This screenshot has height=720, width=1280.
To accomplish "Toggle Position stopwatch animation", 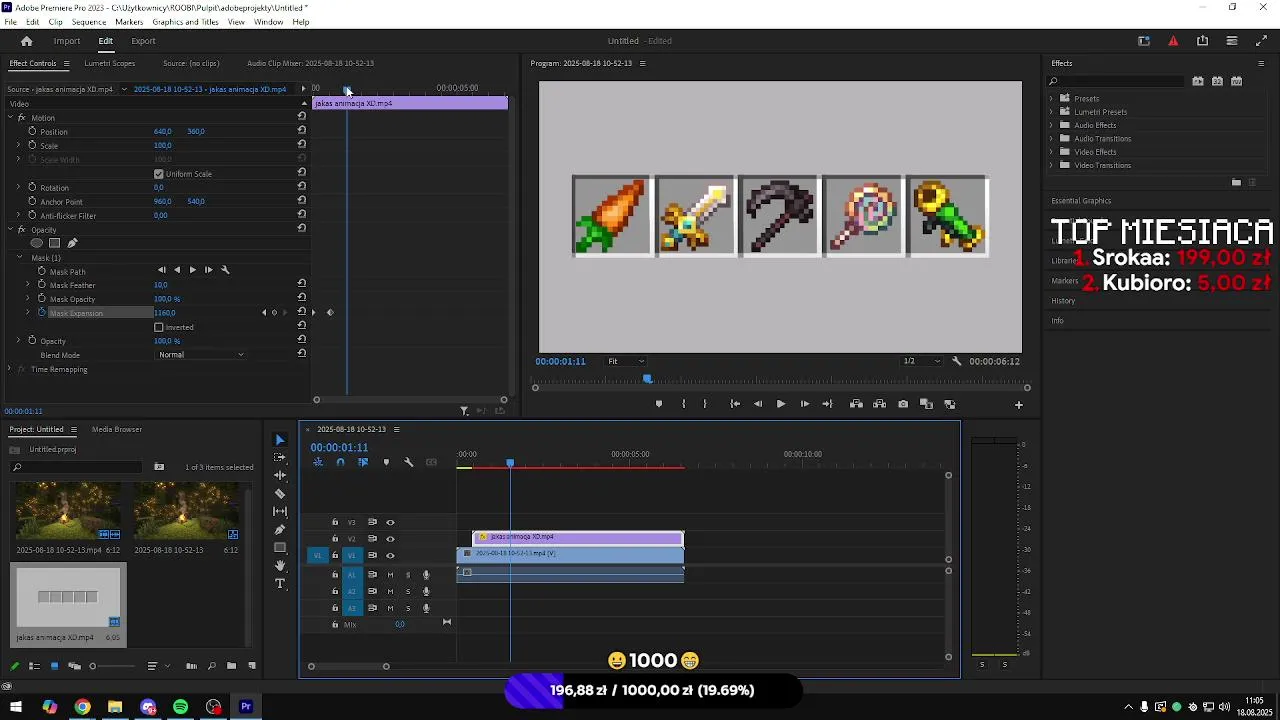I will 32,131.
